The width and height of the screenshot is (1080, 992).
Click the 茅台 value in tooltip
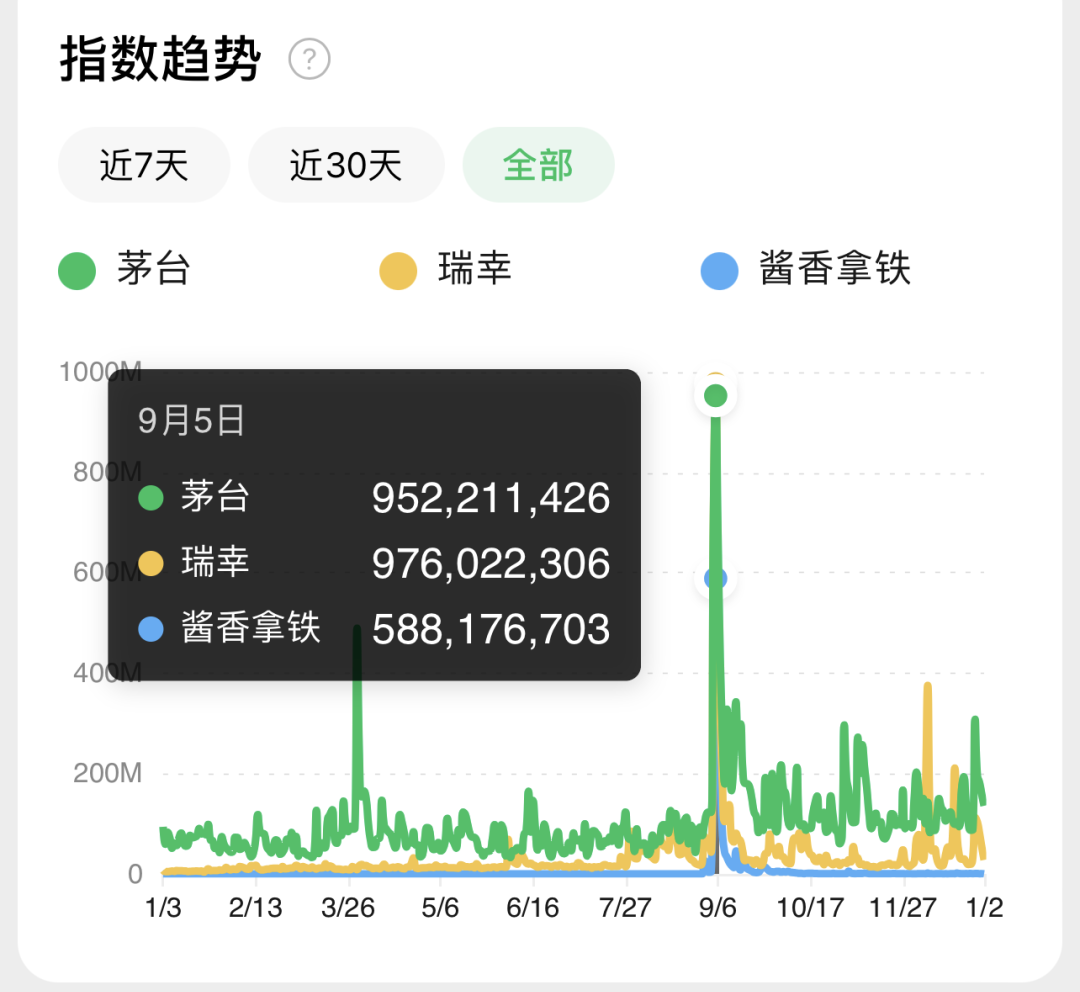tap(491, 498)
